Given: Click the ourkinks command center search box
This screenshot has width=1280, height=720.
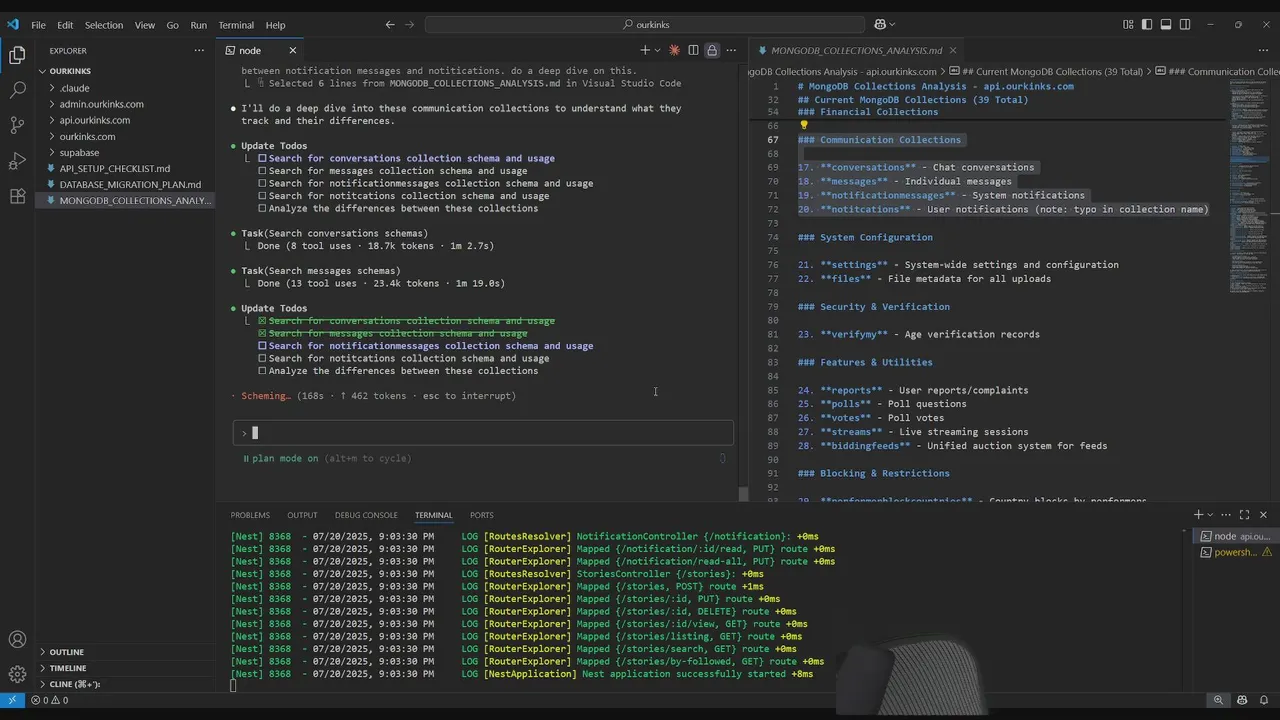Looking at the screenshot, I should (646, 25).
